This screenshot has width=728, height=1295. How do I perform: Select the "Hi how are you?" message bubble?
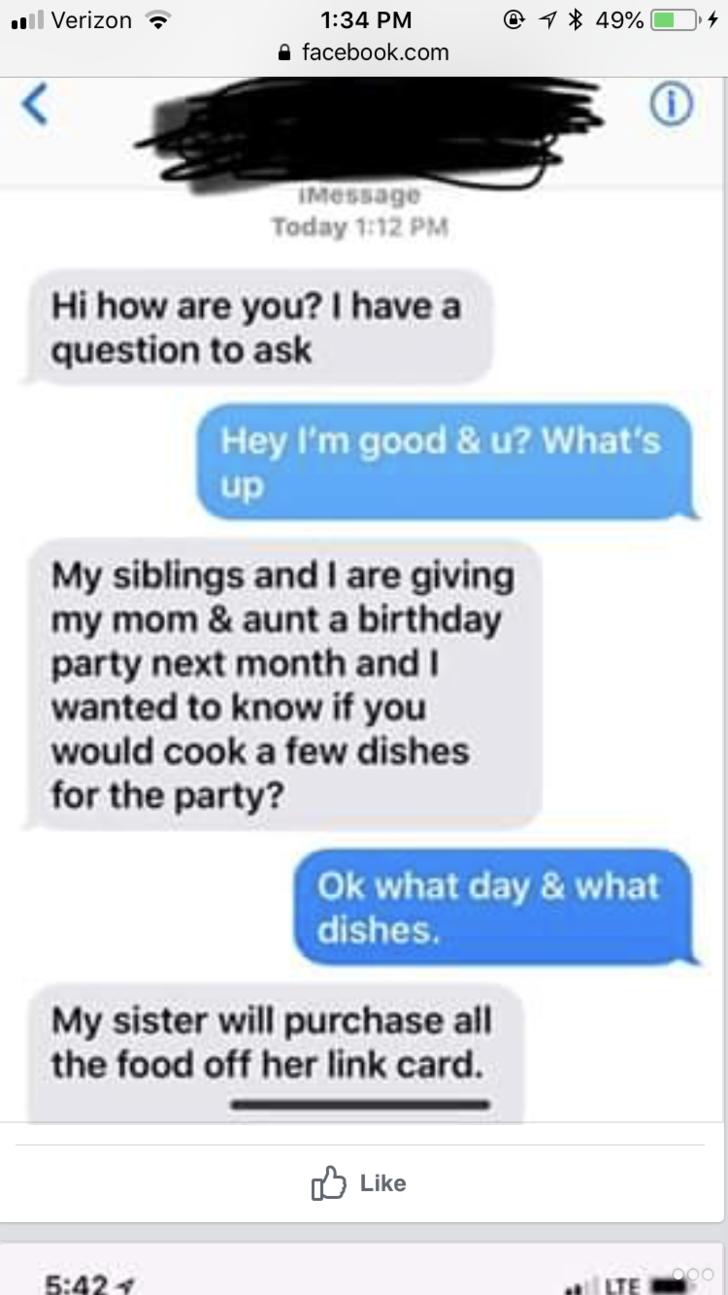click(260, 328)
